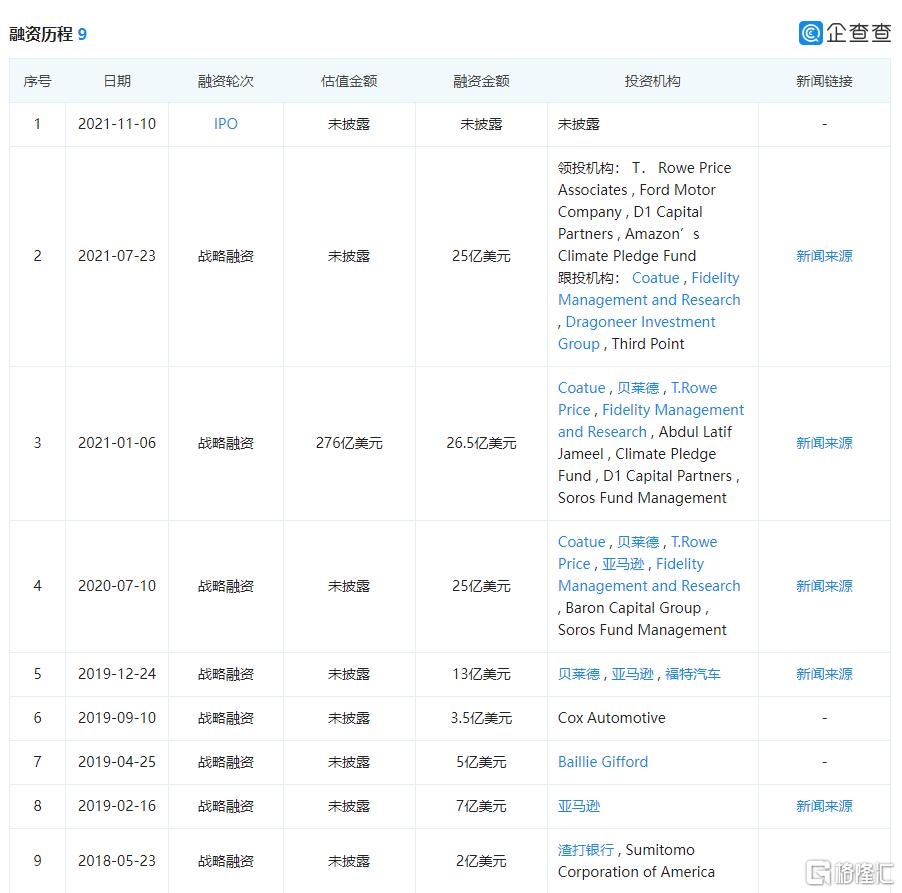Open the IPO round link
The width and height of the screenshot is (902, 893).
[x=226, y=124]
